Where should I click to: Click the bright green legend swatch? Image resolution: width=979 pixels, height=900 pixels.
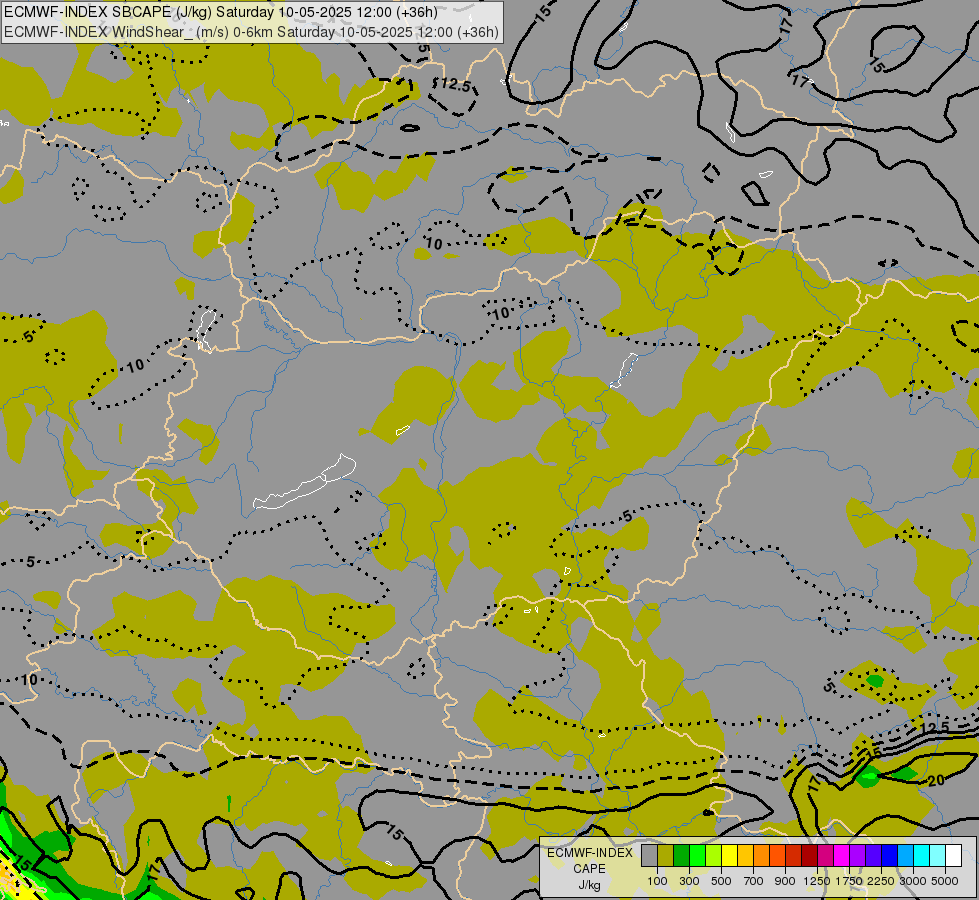(697, 855)
